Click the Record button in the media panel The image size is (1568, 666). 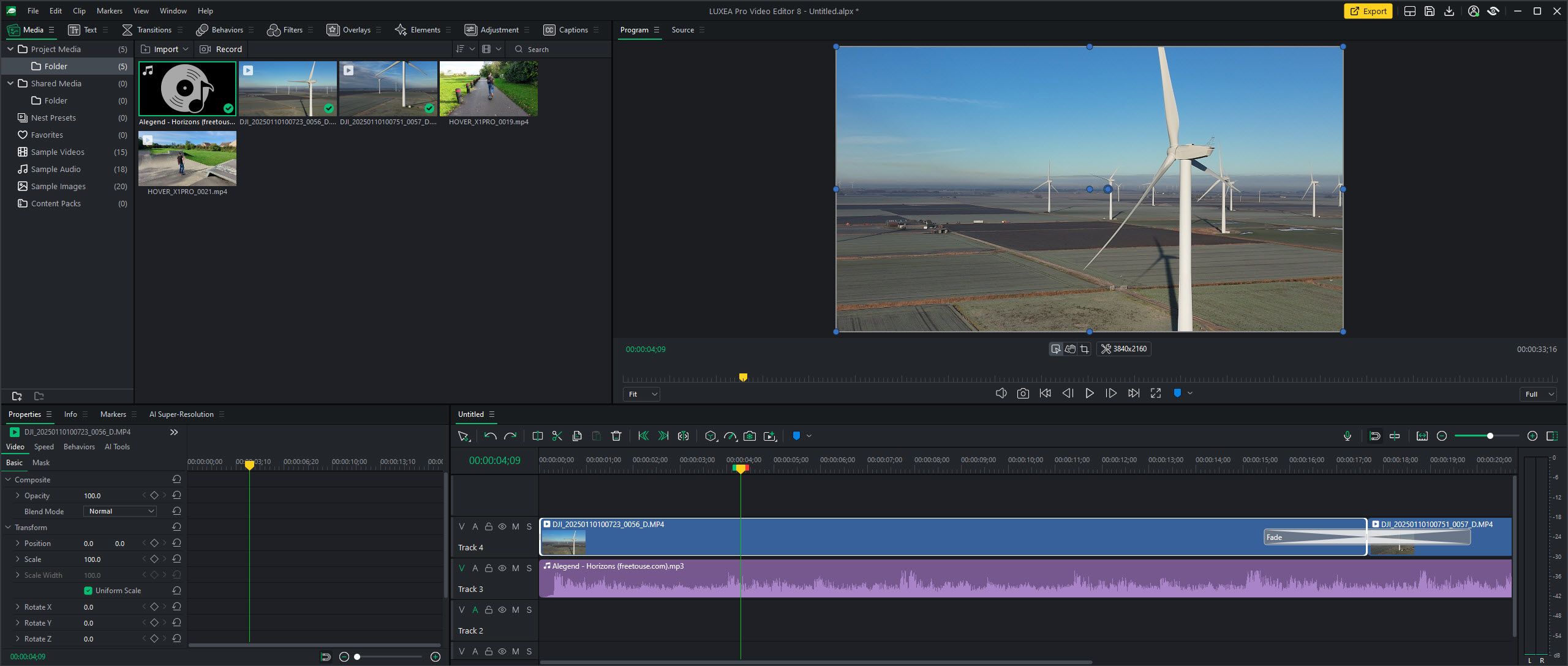[221, 49]
